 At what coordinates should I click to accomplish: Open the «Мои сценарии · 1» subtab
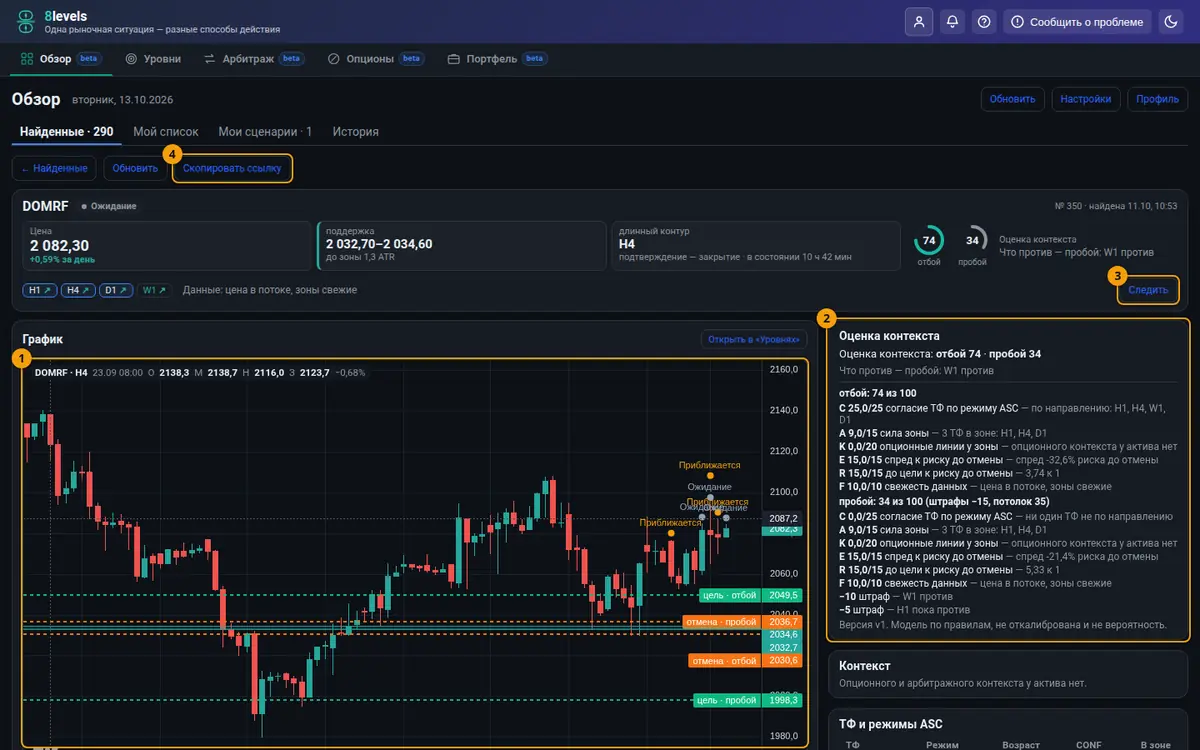click(x=266, y=132)
